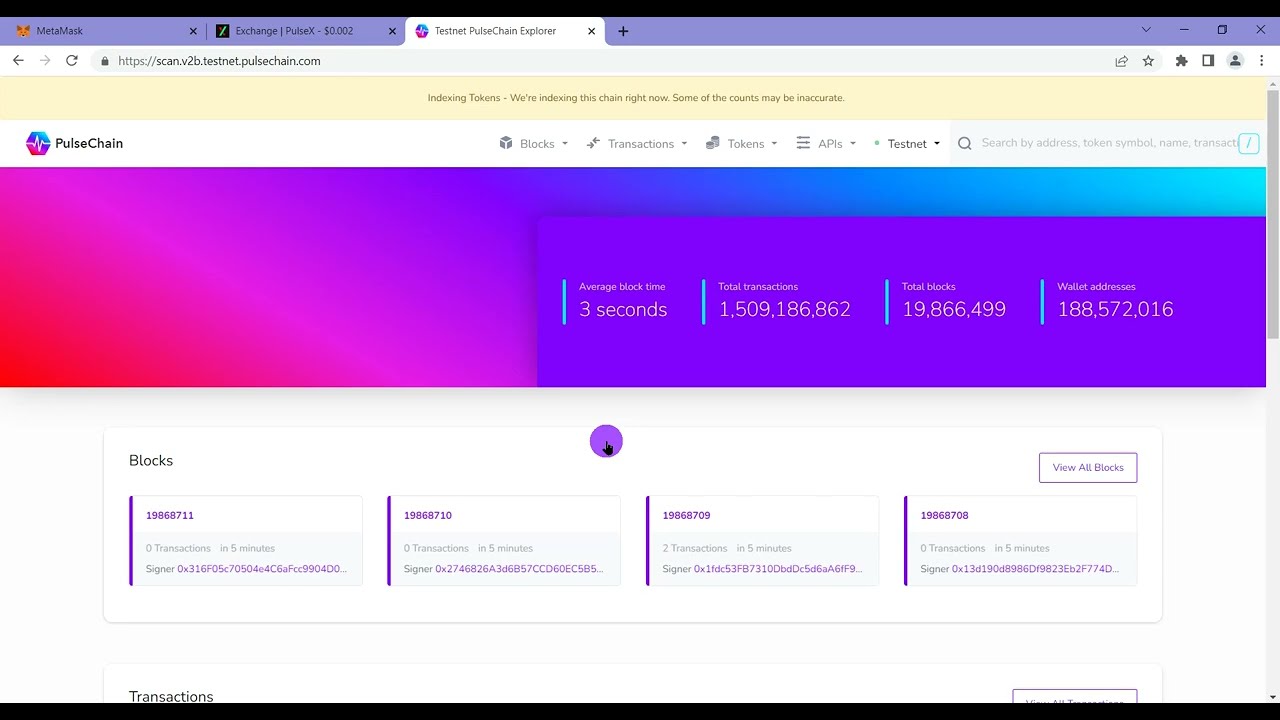The width and height of the screenshot is (1280, 720).
Task: Click the page vertical scrollbar thumb
Action: click(x=1273, y=213)
